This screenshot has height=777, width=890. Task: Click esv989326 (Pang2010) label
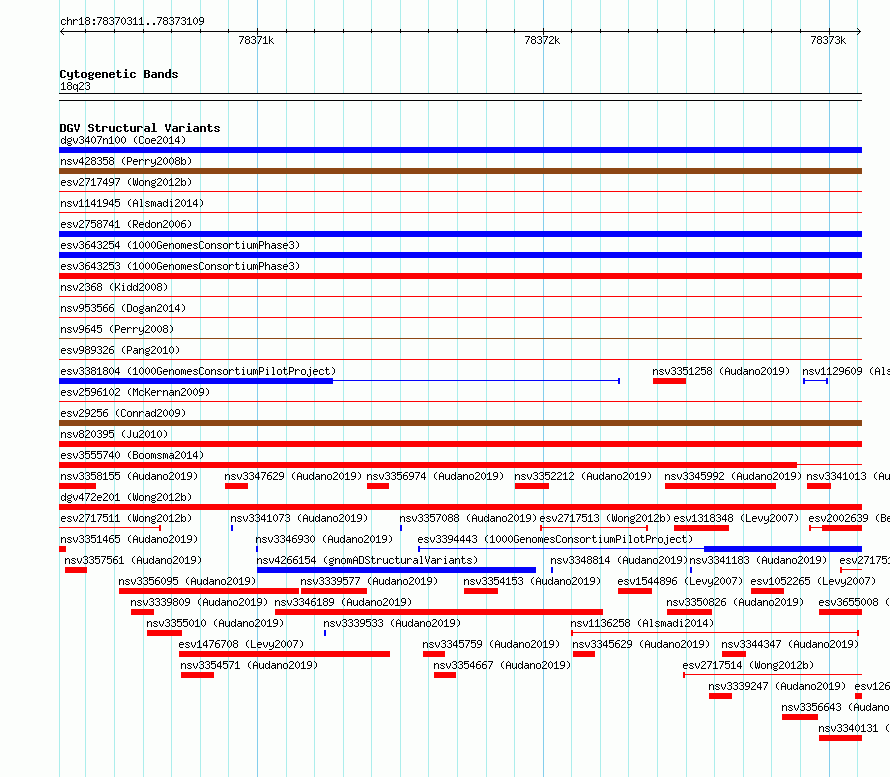pos(120,350)
